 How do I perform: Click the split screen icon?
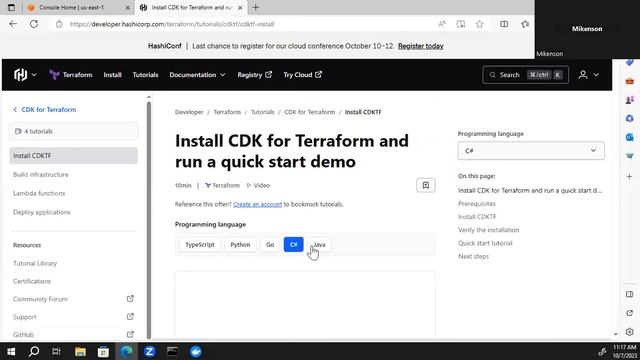(504, 24)
